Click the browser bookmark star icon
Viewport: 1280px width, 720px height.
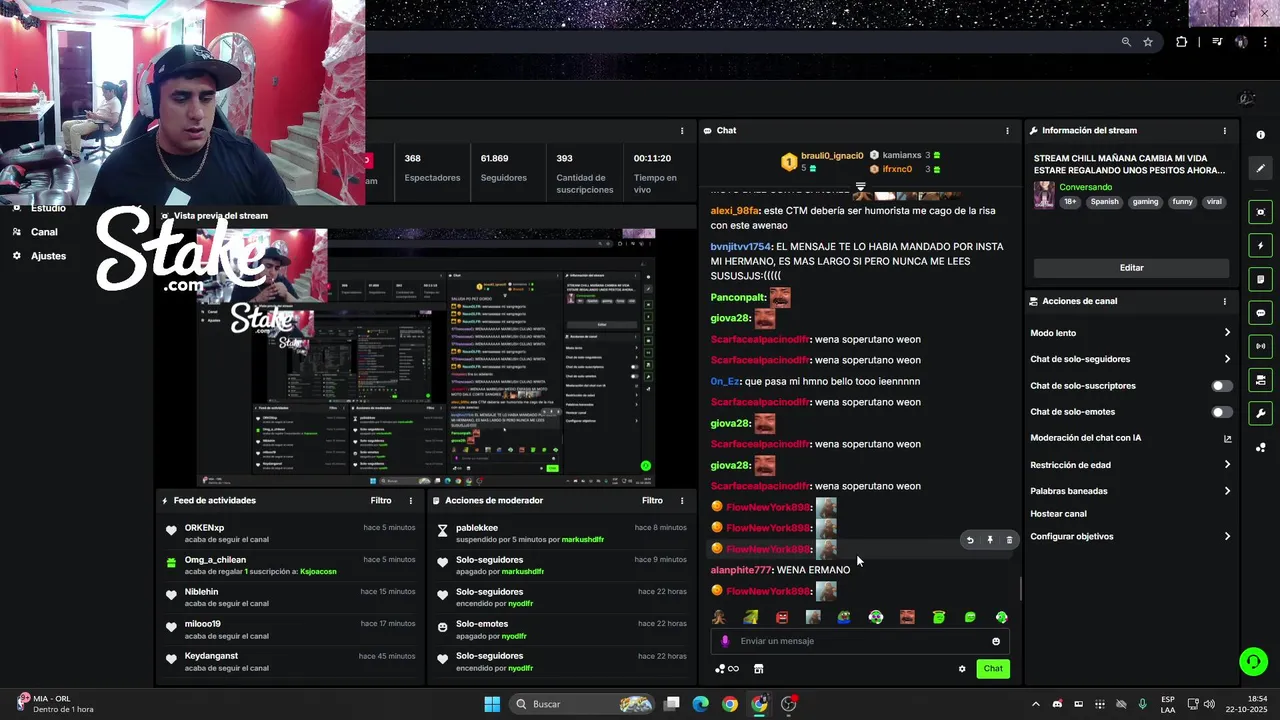pyautogui.click(x=1148, y=42)
